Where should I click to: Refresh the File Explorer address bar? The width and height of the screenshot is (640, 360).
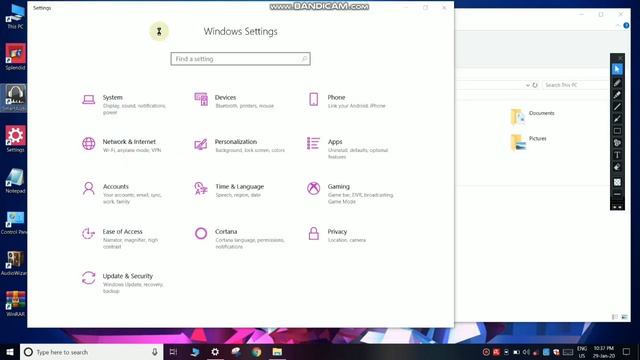click(x=535, y=85)
